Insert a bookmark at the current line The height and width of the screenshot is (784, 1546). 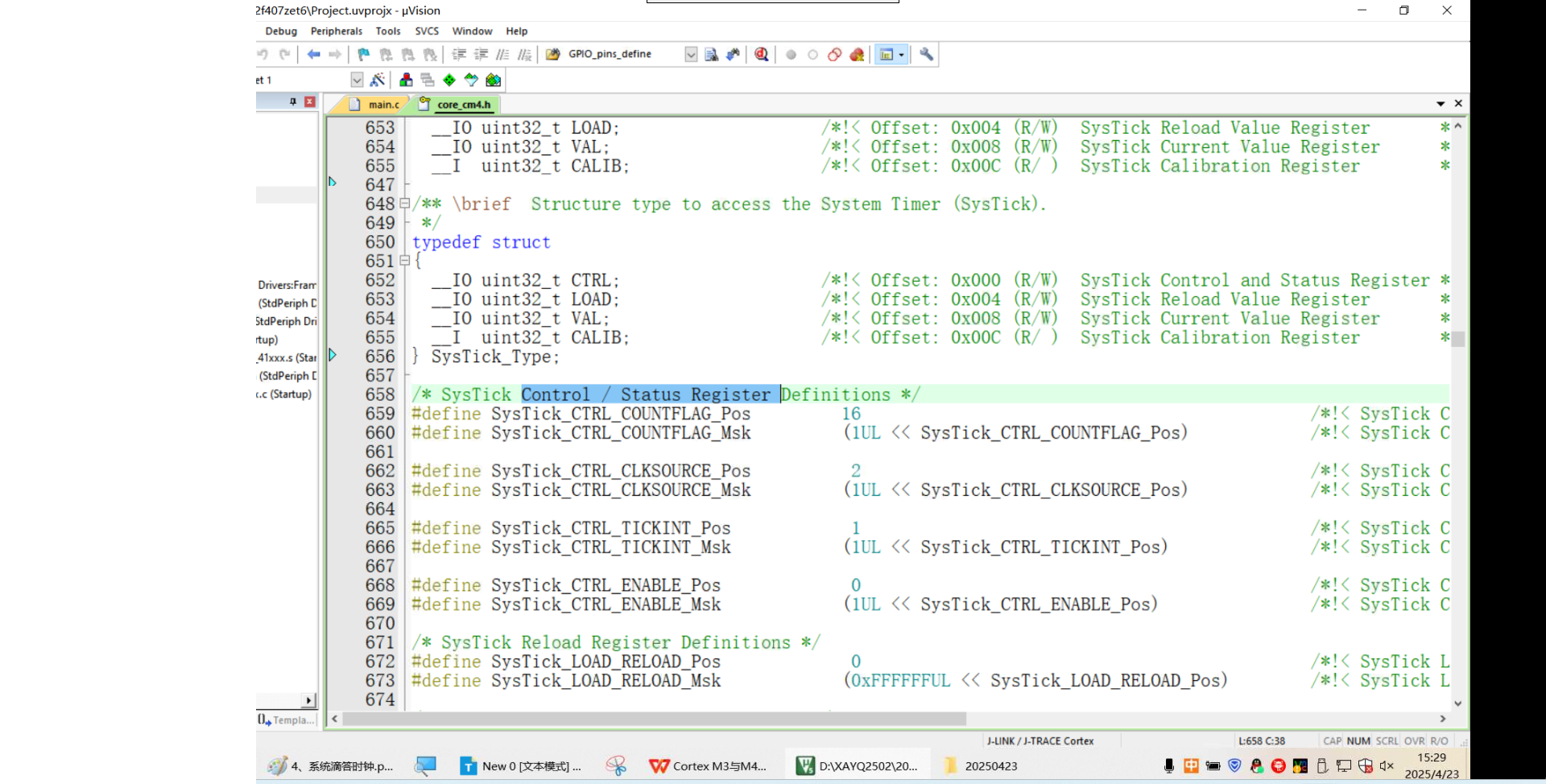tap(362, 54)
